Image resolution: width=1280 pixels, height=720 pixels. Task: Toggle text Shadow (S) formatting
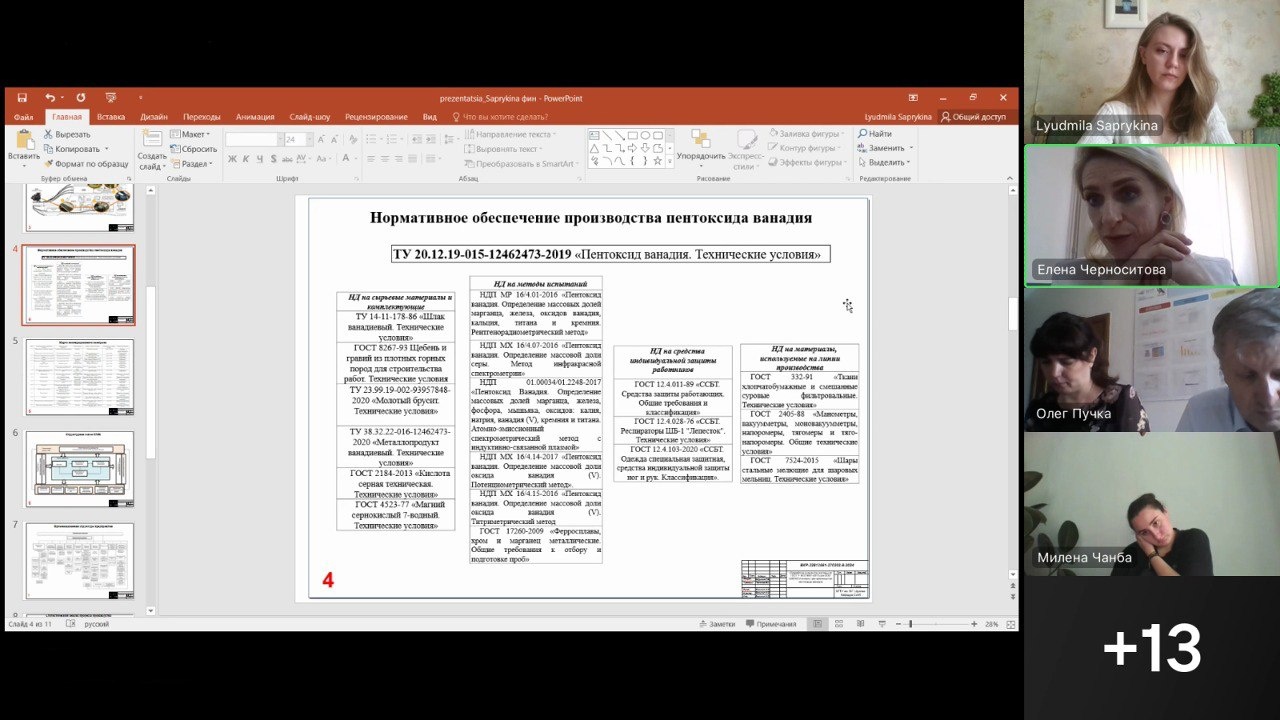[274, 159]
